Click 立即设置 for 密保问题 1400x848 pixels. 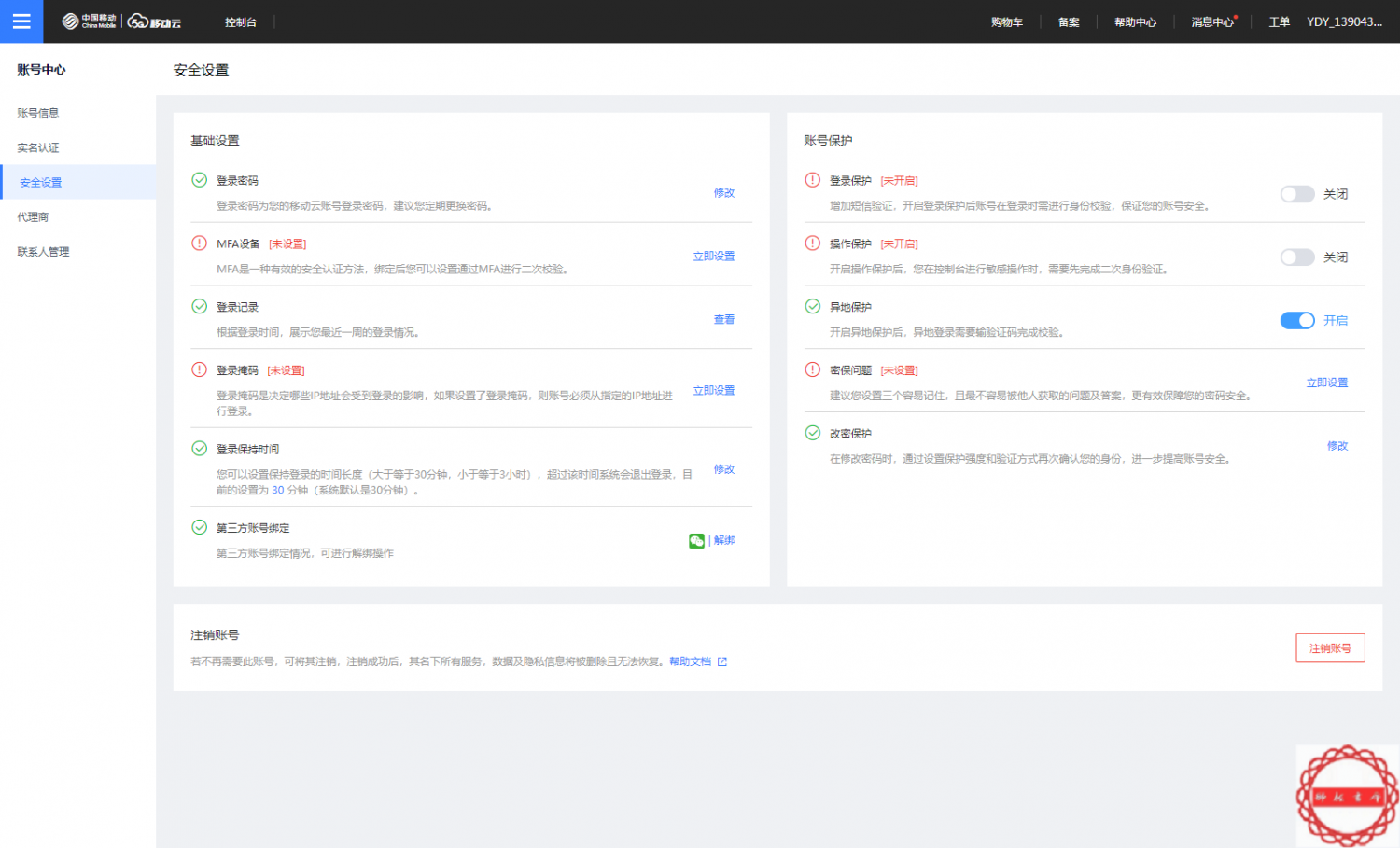click(1327, 383)
